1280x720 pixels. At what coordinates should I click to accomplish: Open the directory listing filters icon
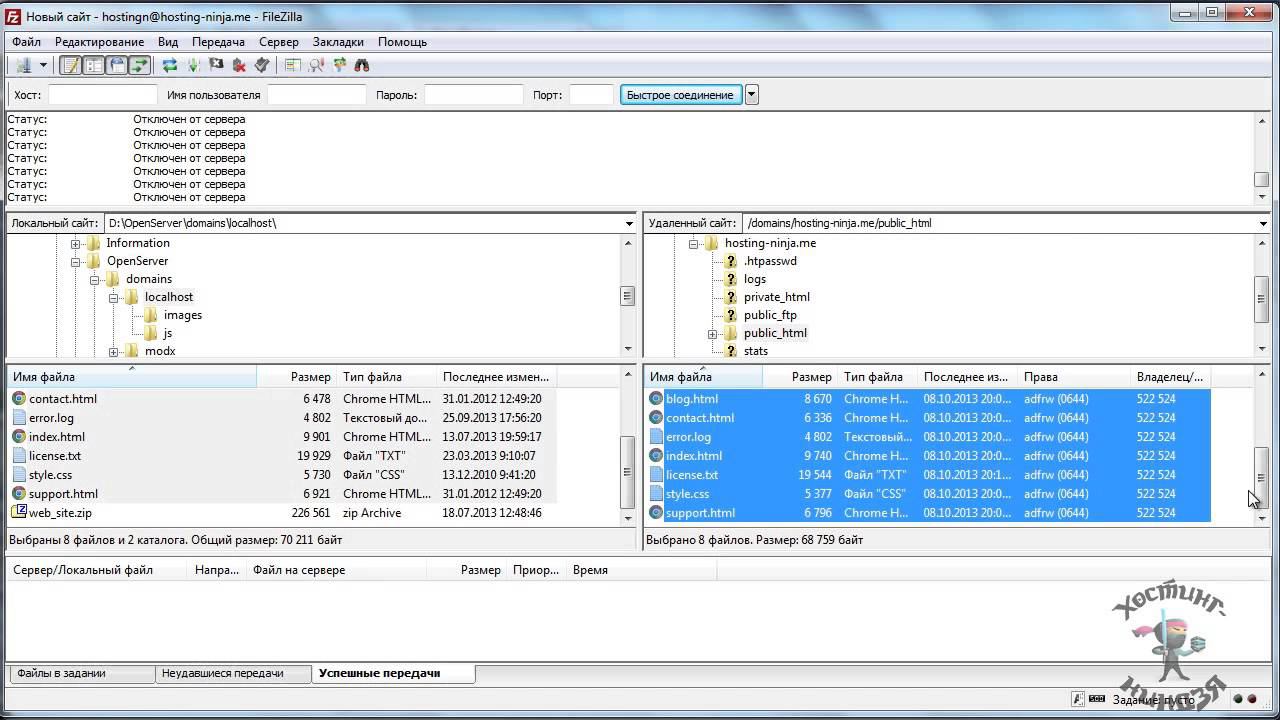292,65
